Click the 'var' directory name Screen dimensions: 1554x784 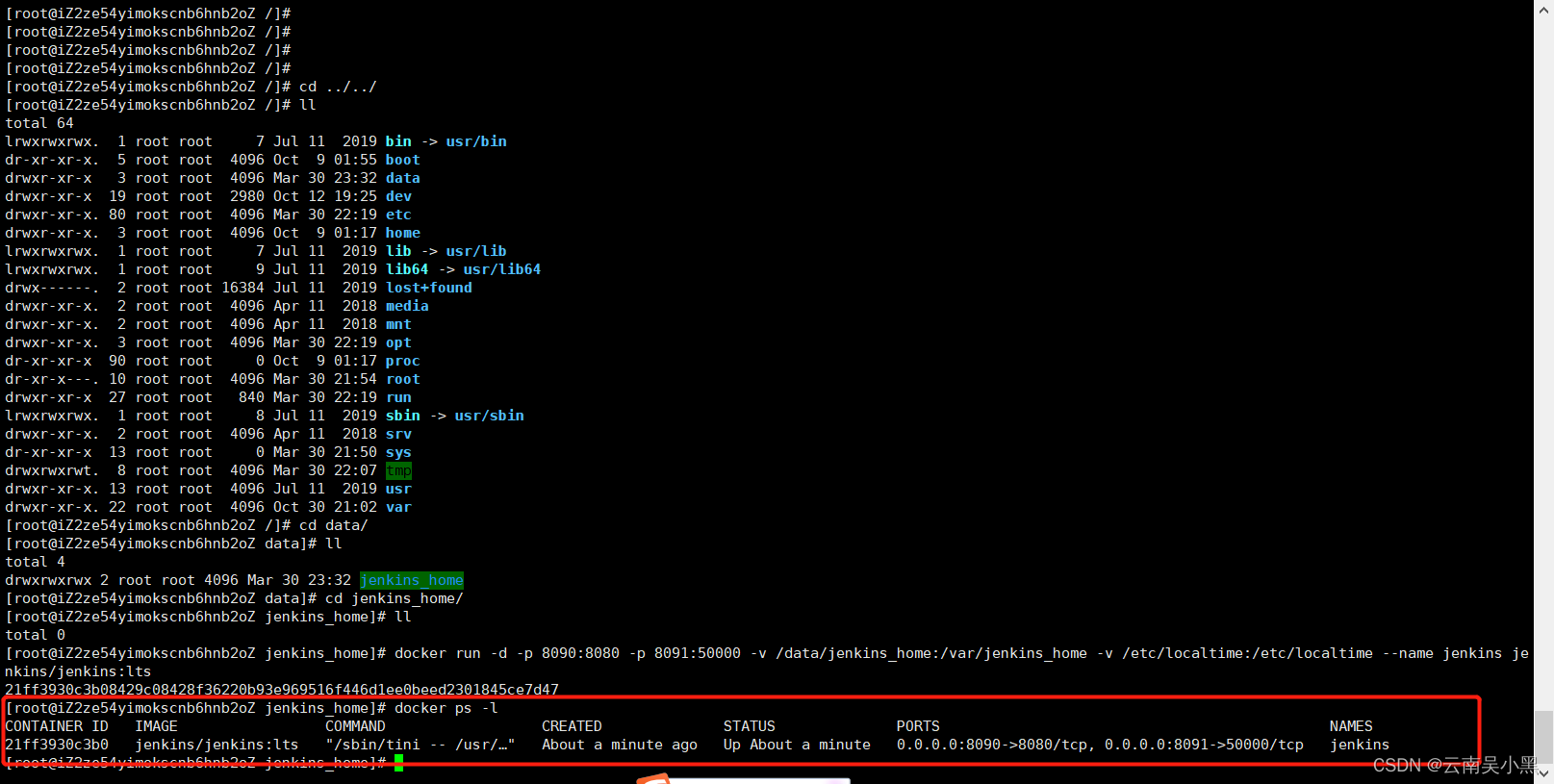pos(398,507)
